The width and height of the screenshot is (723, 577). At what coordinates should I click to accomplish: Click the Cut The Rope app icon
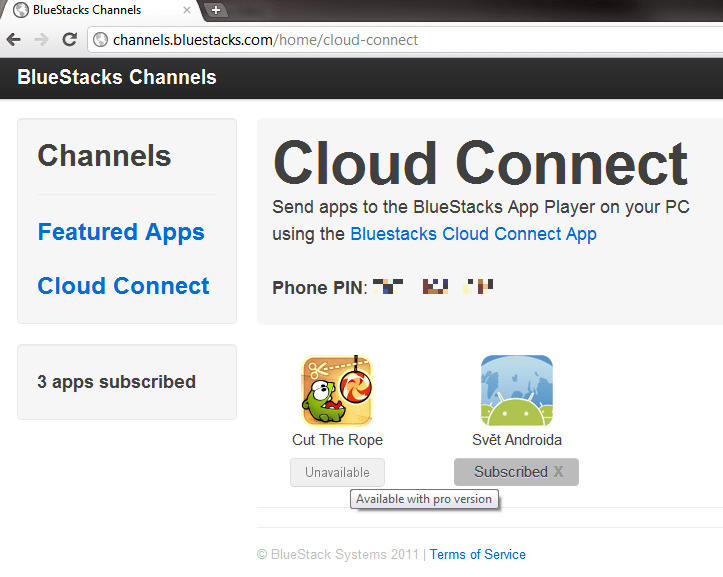[337, 390]
